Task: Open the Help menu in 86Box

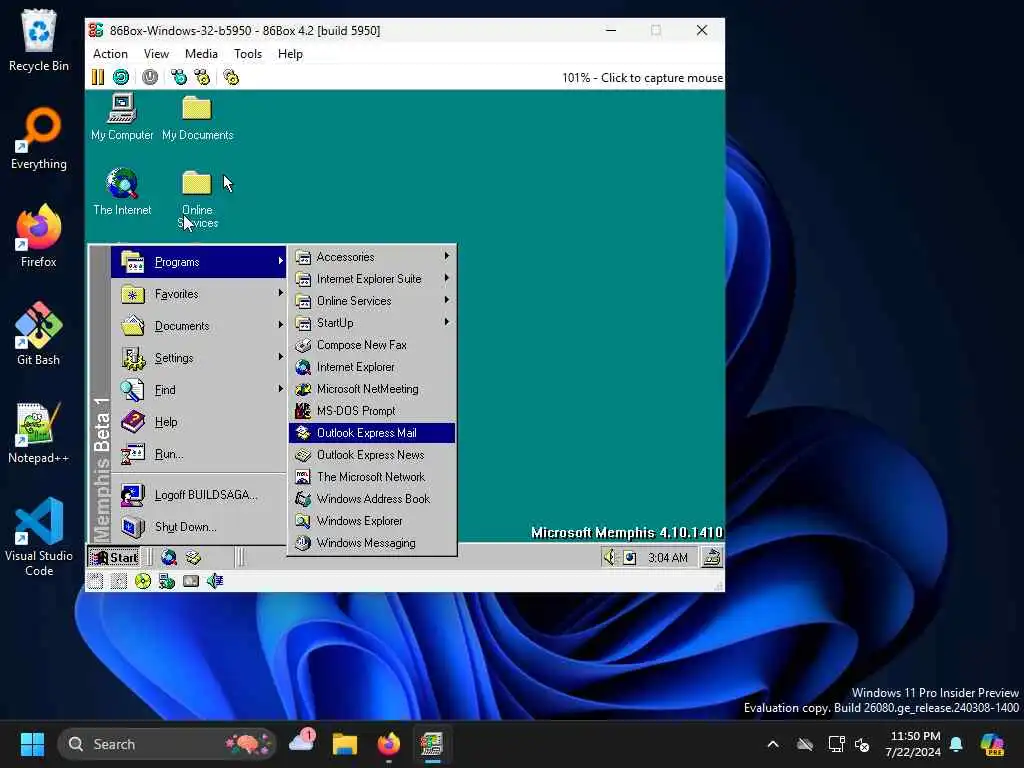Action: [x=290, y=54]
